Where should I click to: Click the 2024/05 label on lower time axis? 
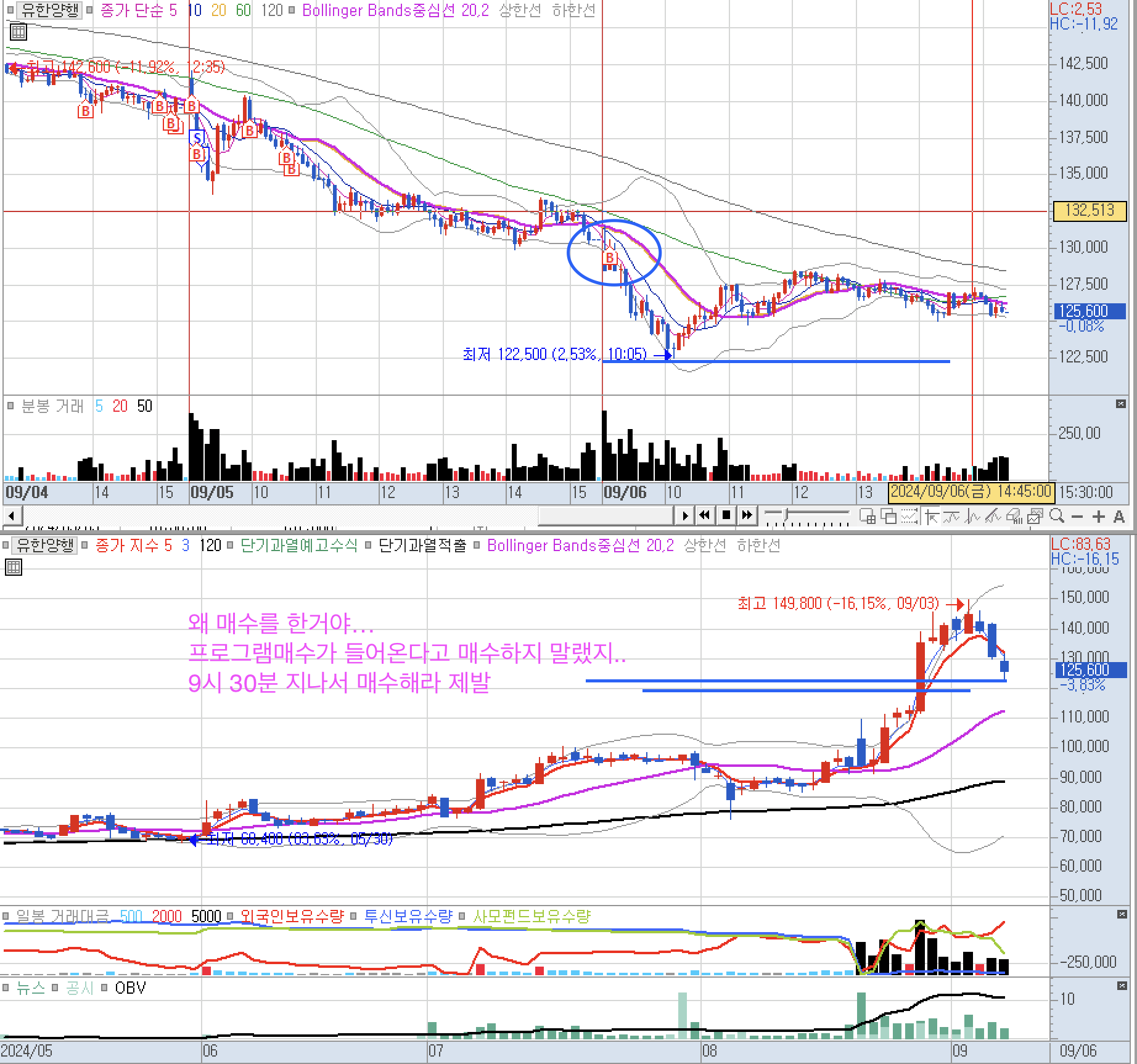(27, 1050)
